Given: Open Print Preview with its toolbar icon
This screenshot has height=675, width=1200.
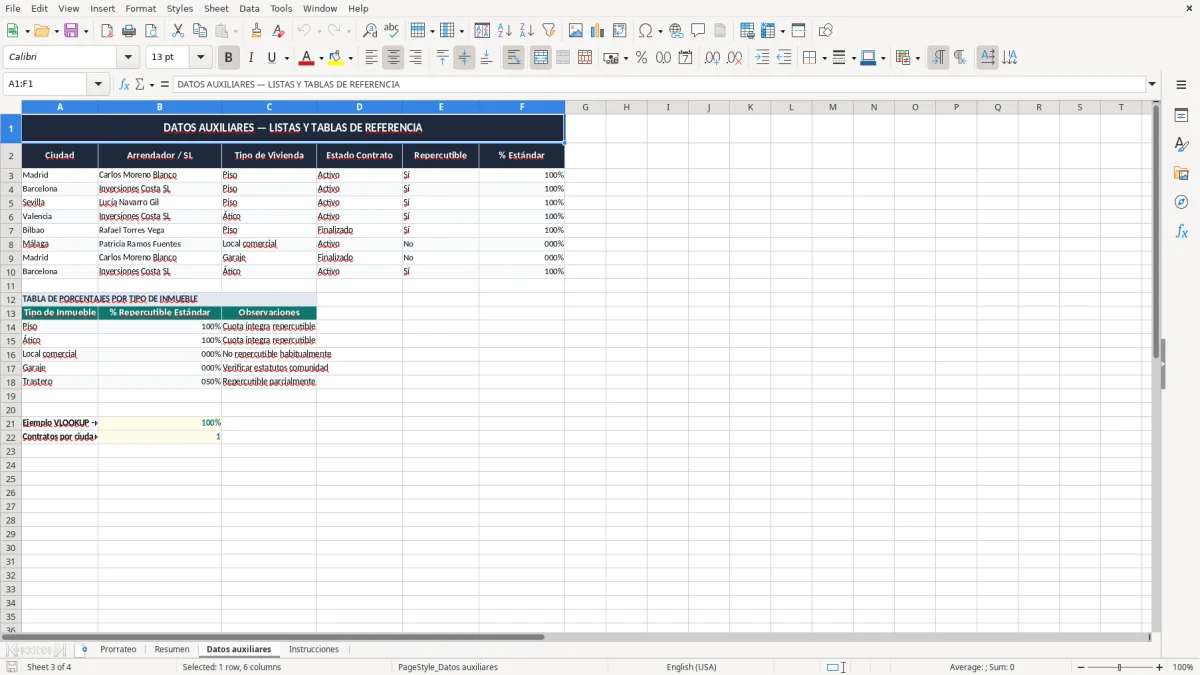Looking at the screenshot, I should click(151, 31).
